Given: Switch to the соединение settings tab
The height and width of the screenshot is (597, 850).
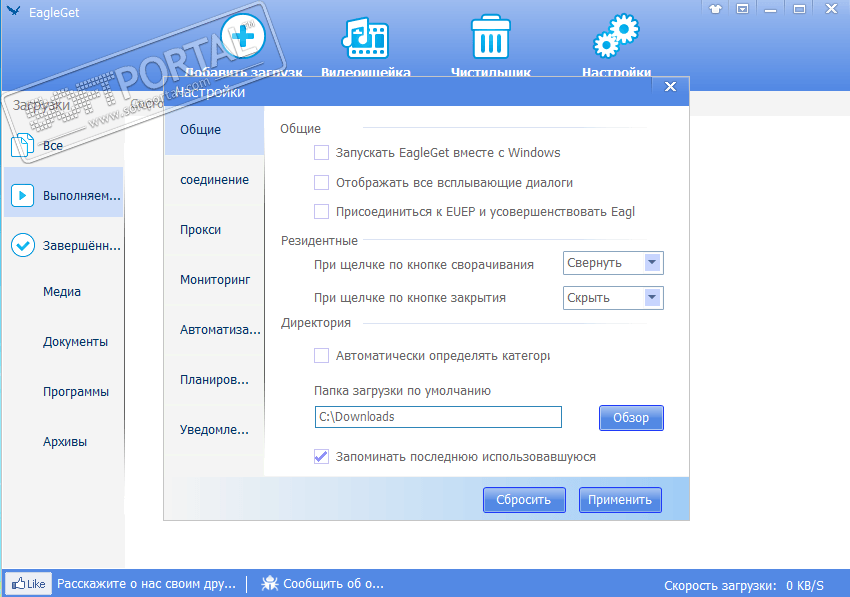Looking at the screenshot, I should [214, 179].
